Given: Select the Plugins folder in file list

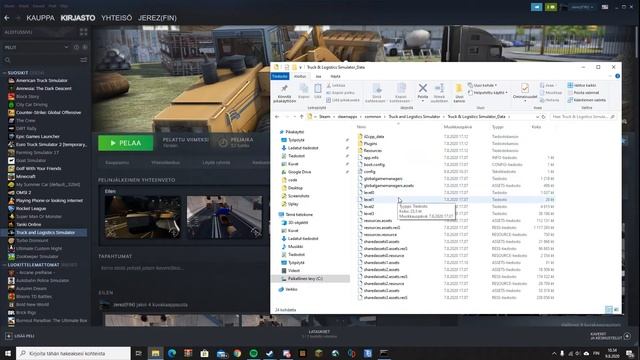Looking at the screenshot, I should coord(370,144).
